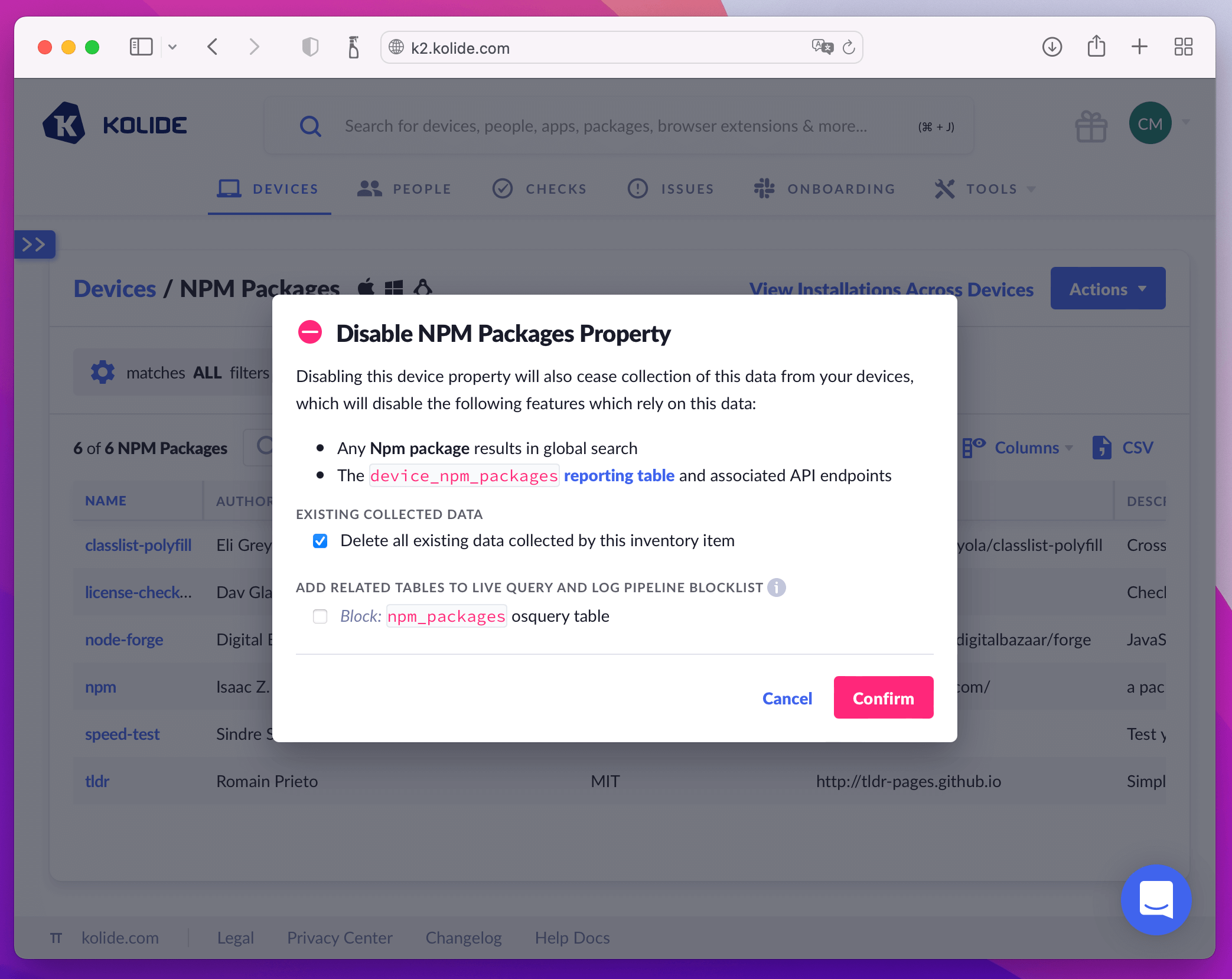
Task: Expand the collapsed sidebar arrows
Action: click(34, 244)
